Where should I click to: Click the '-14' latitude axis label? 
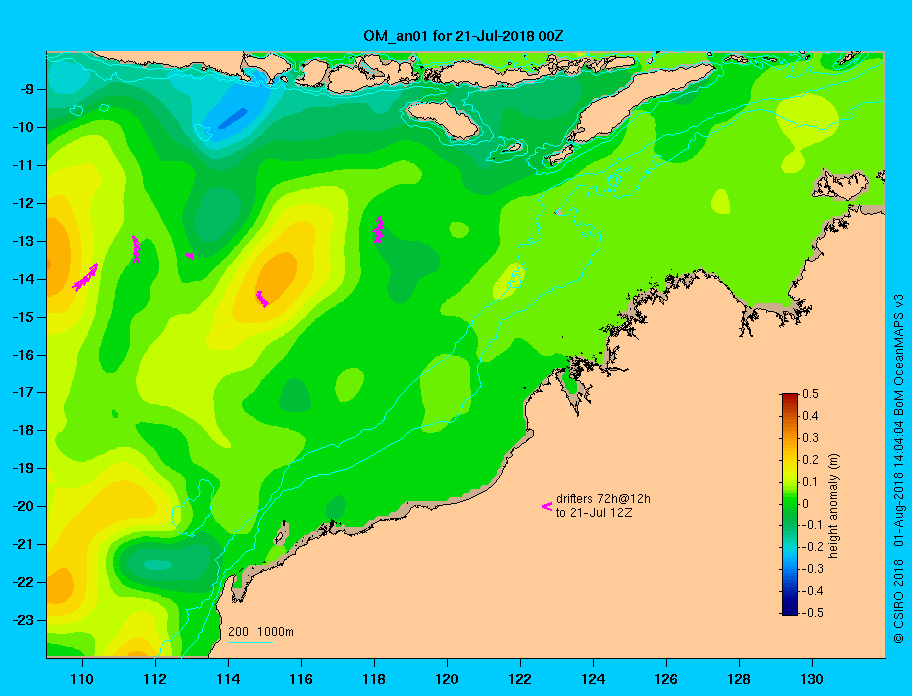[22, 279]
